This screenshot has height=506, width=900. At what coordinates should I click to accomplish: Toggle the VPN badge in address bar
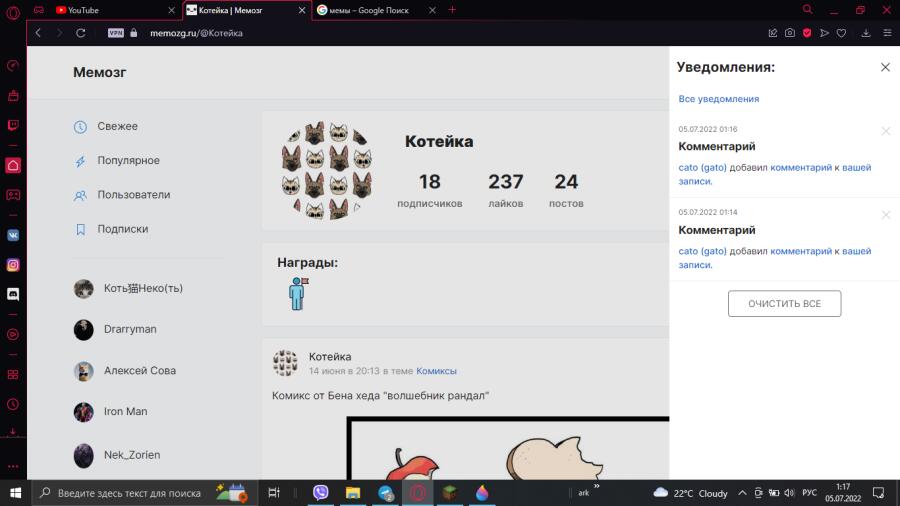coord(115,33)
